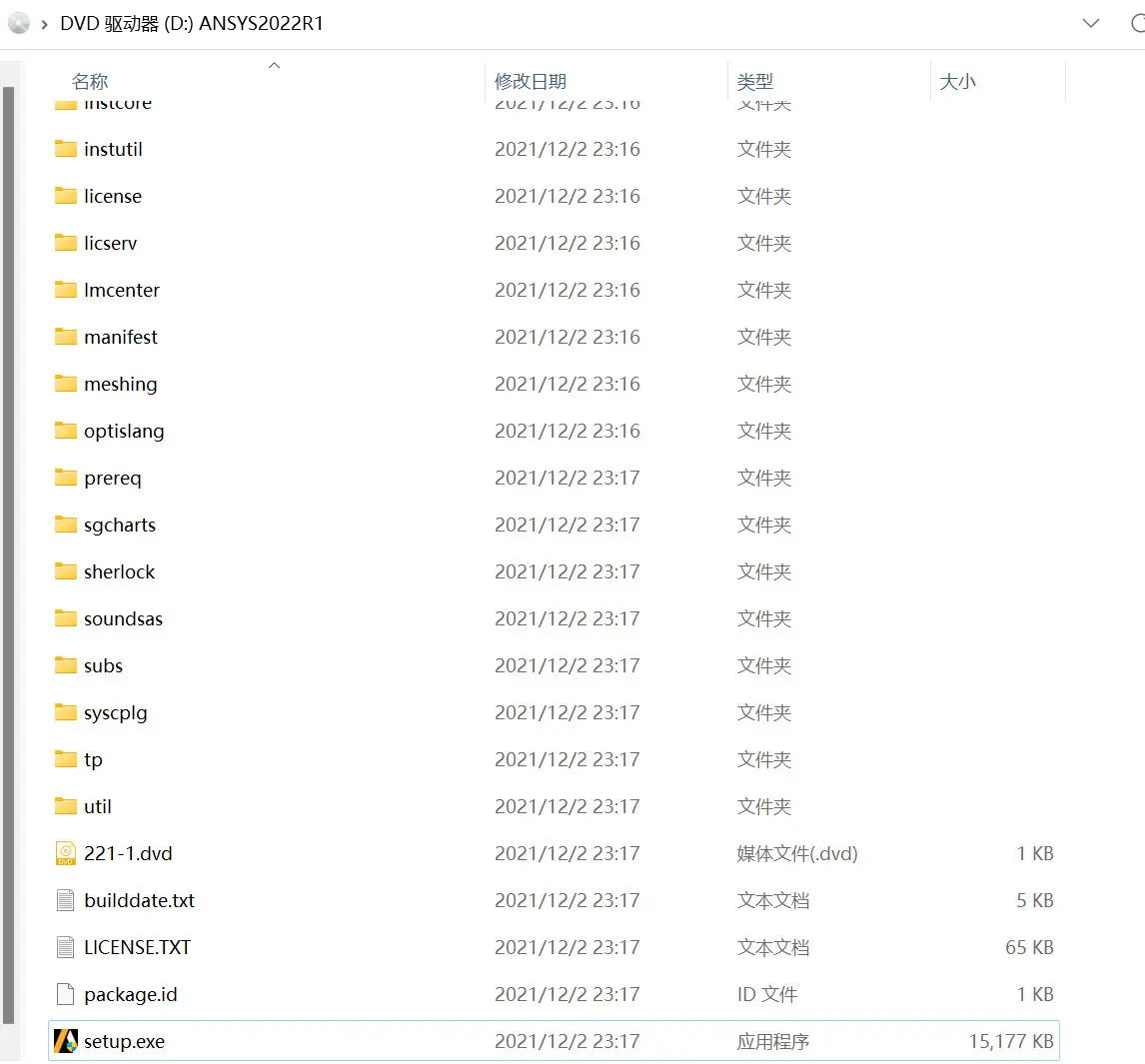Click the 5 KB size of builddate.txt
1145x1064 pixels.
pyautogui.click(x=1035, y=900)
